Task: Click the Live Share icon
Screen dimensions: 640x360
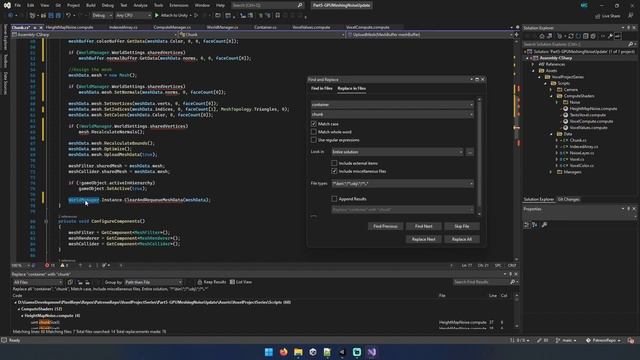Action: click(598, 16)
